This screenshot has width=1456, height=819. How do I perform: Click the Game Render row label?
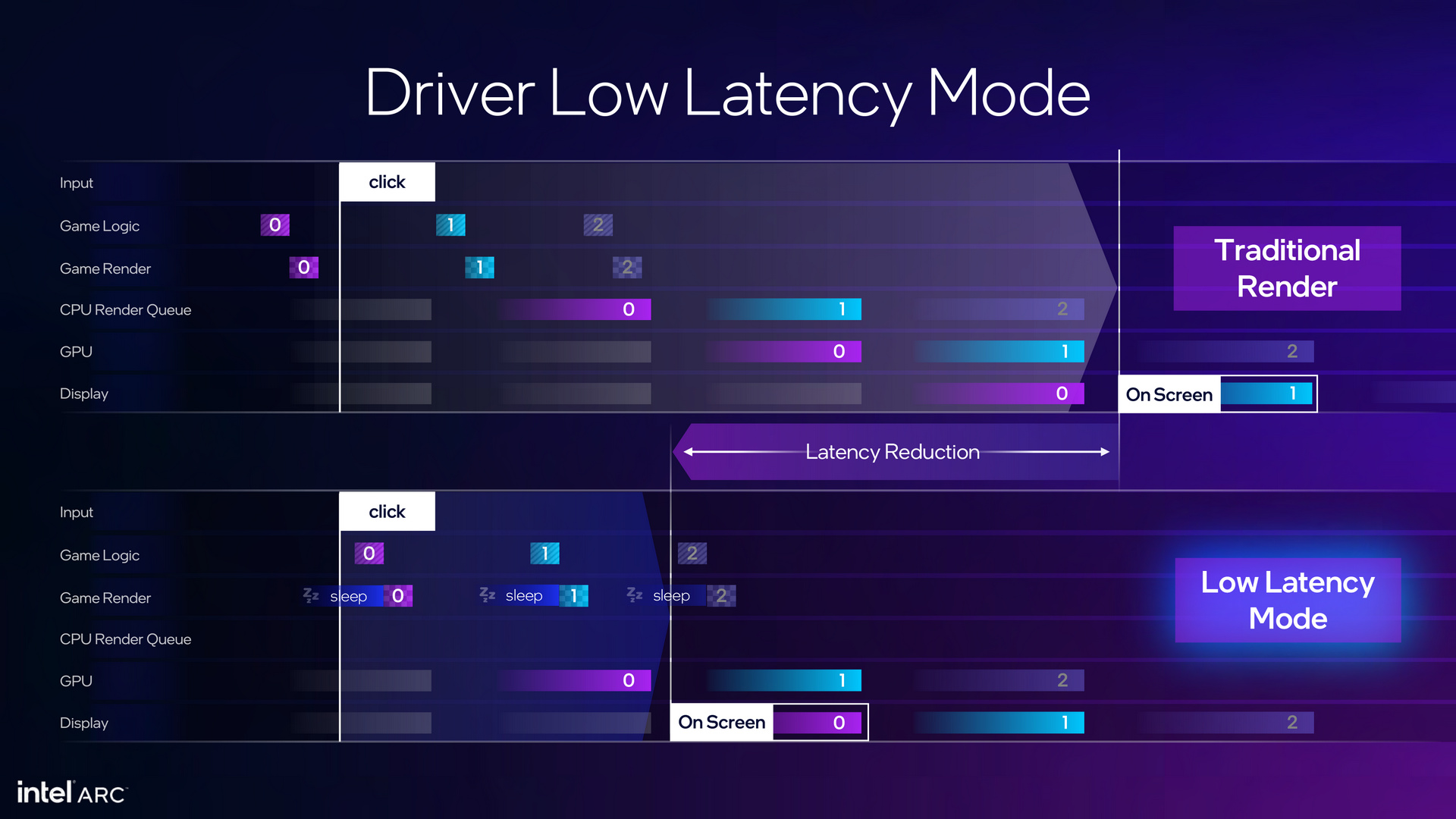coord(101,268)
